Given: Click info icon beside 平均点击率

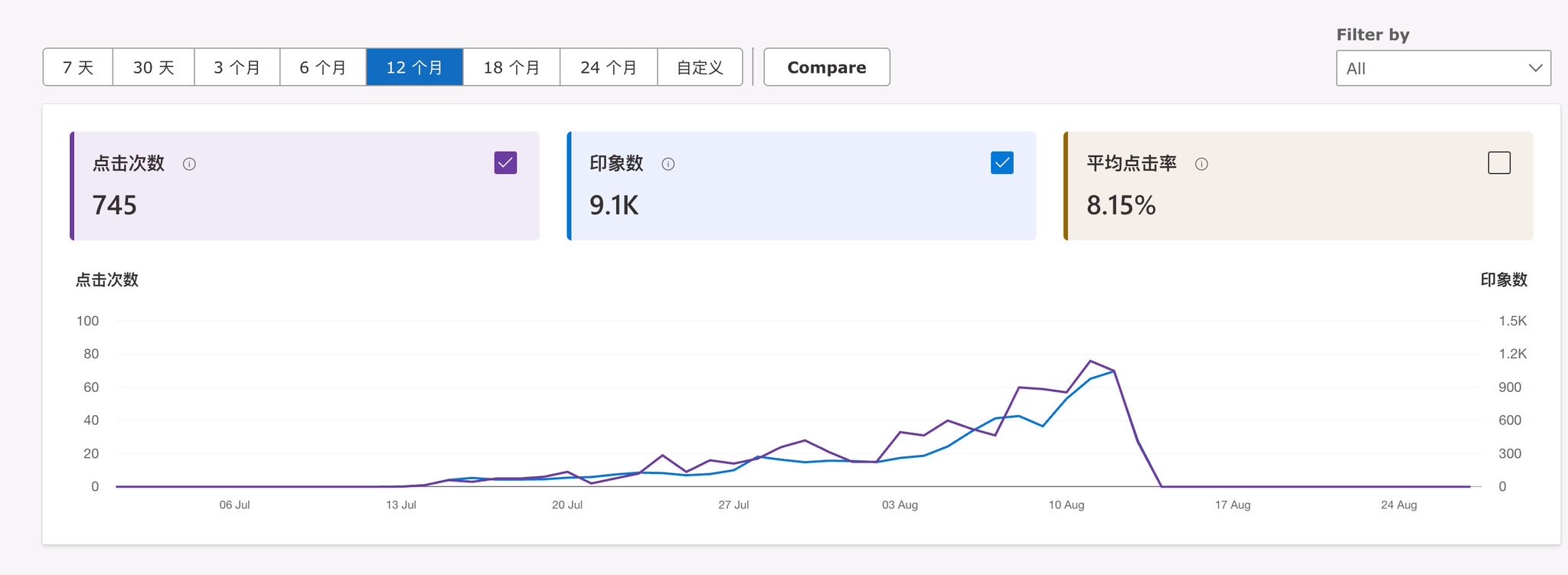Looking at the screenshot, I should [x=1201, y=164].
